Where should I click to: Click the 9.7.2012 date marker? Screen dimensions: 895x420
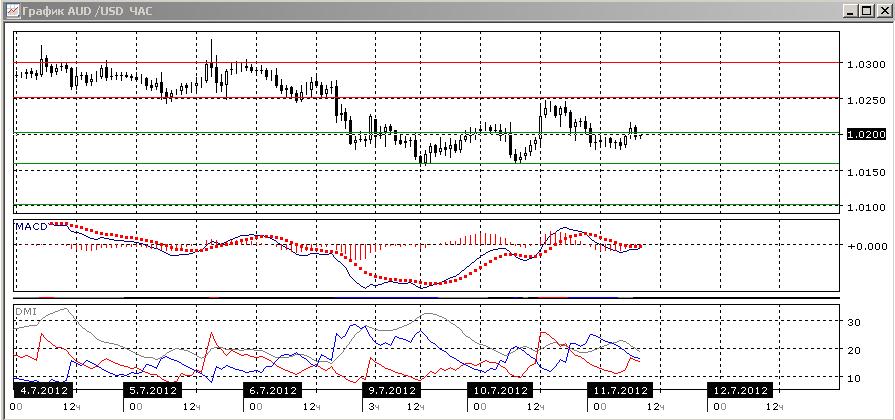pos(391,390)
